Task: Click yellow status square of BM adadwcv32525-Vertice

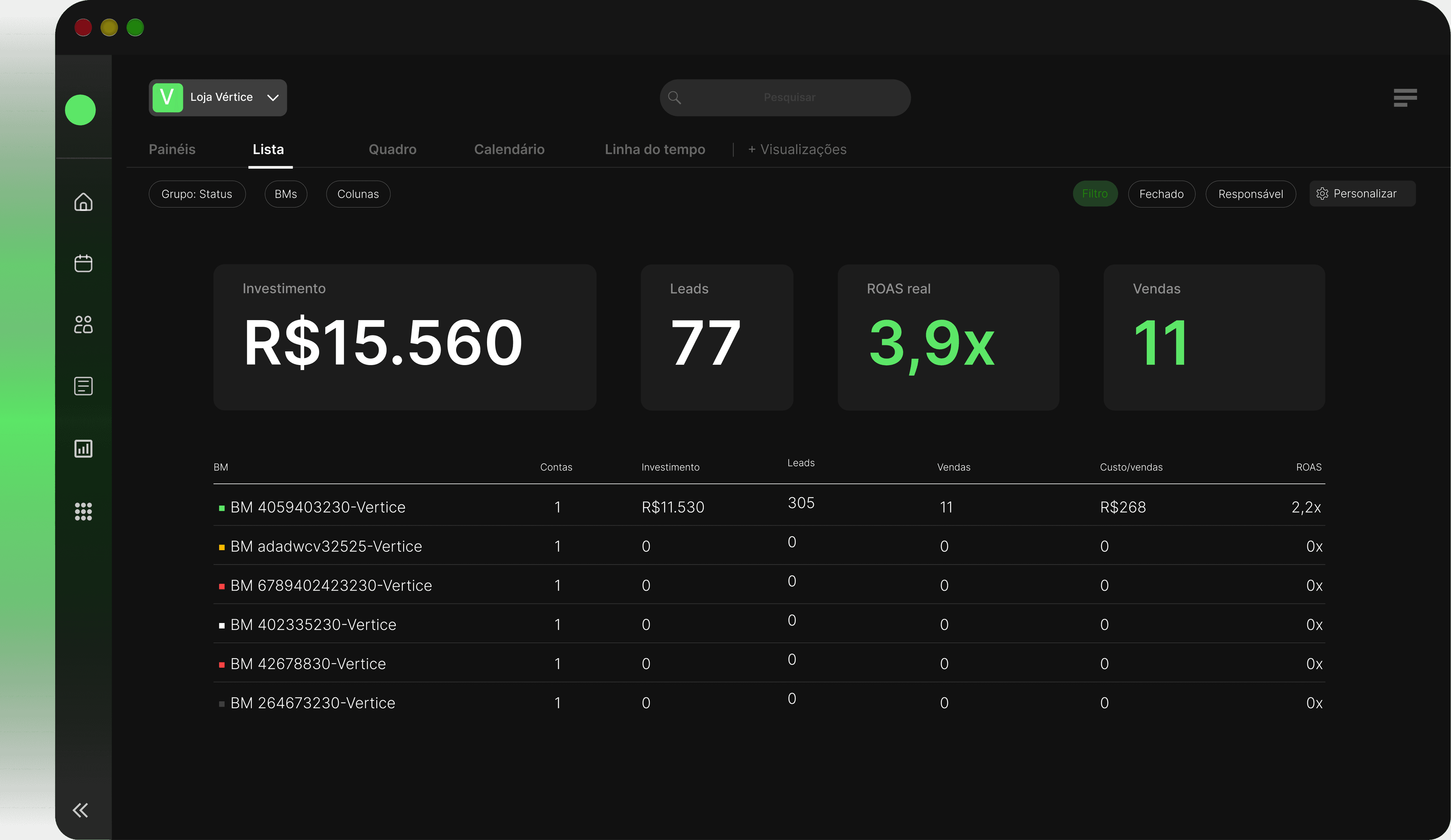Action: point(222,547)
